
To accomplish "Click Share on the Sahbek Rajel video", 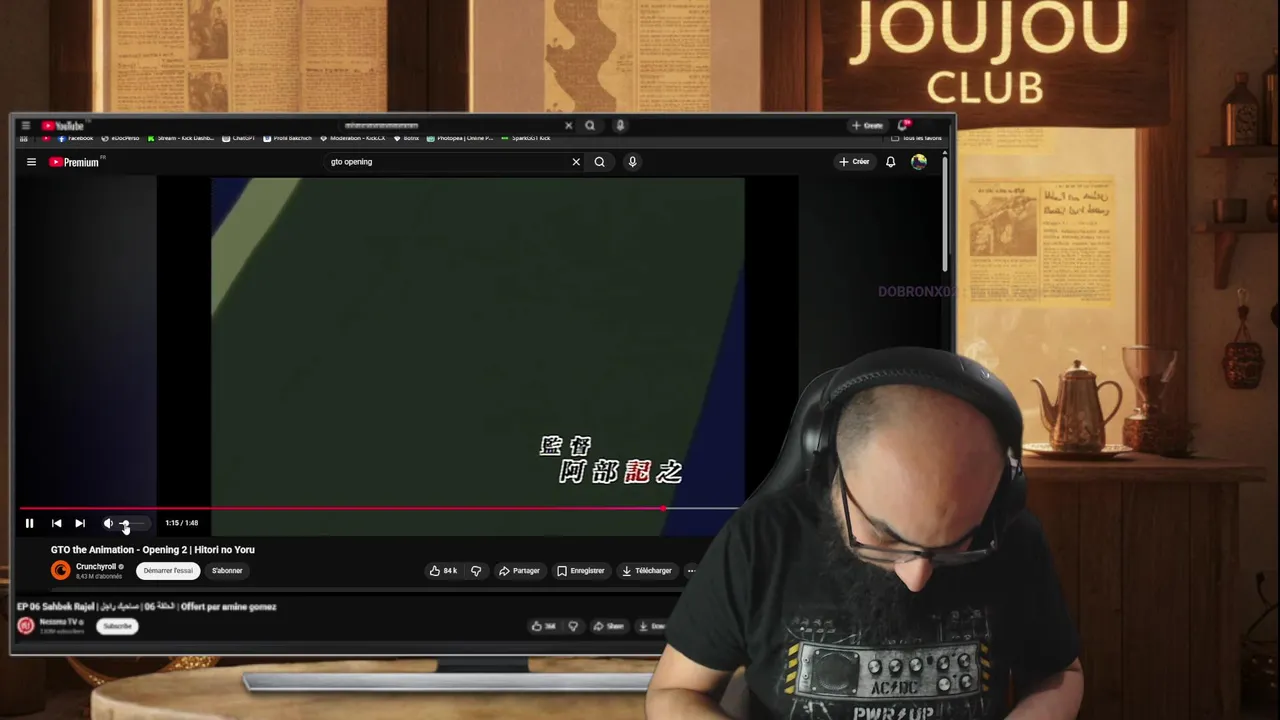I will 608,627.
